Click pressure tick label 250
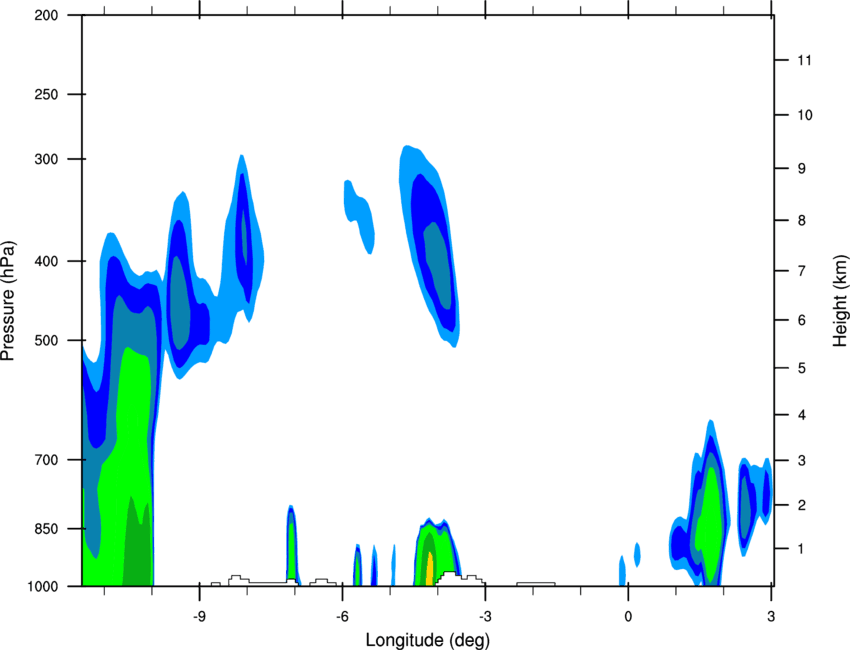The width and height of the screenshot is (850, 650). (46, 94)
